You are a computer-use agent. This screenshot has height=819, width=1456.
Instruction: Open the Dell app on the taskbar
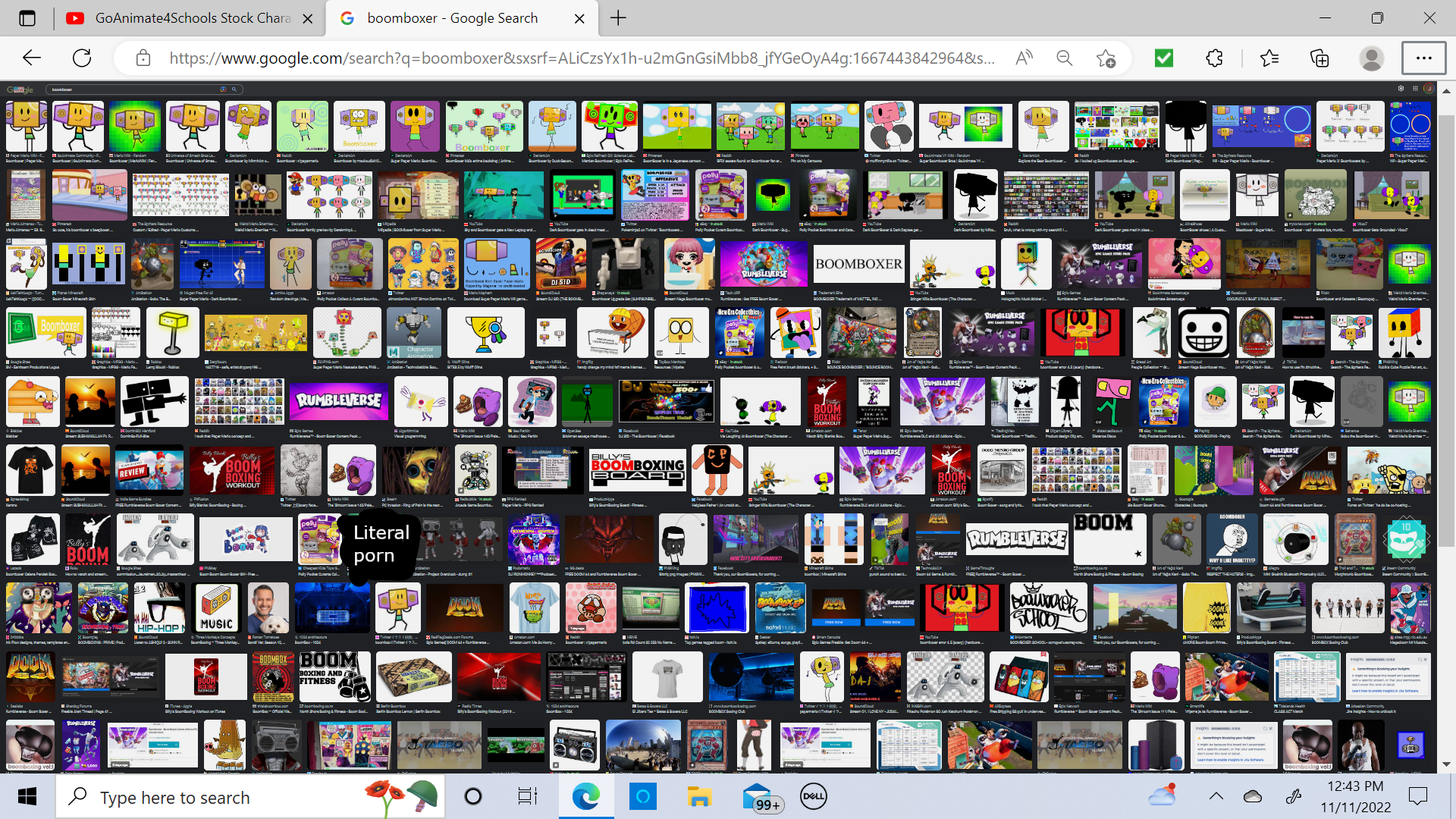[814, 797]
